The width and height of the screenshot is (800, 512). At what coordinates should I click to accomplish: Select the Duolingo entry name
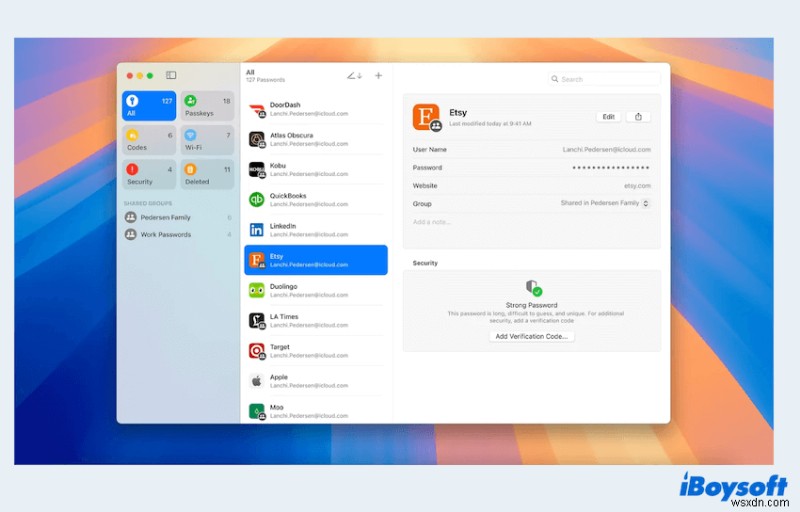tap(283, 287)
